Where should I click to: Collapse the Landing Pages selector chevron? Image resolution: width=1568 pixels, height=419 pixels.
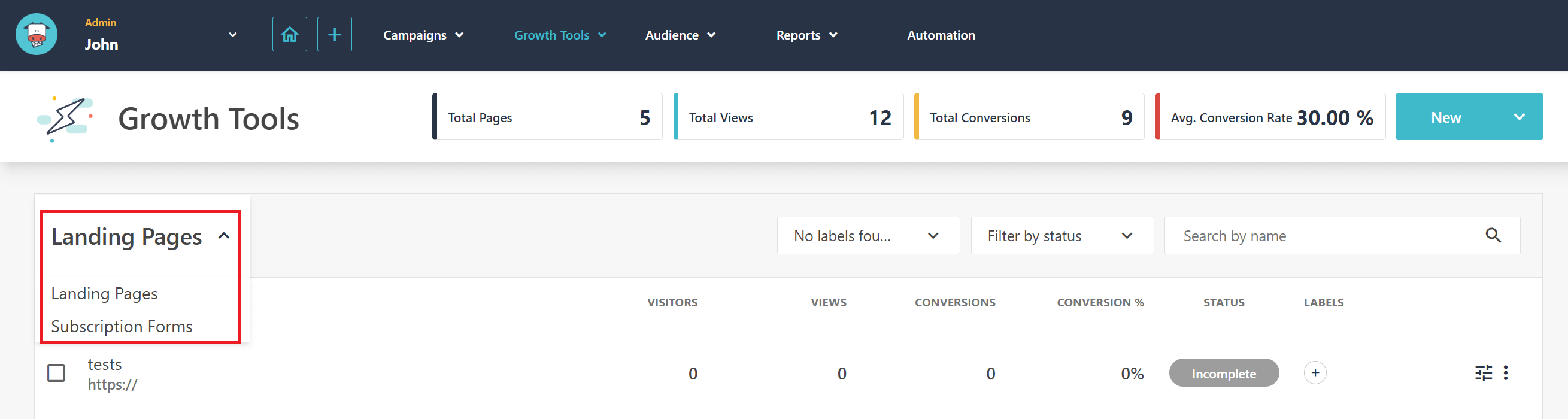pos(224,236)
